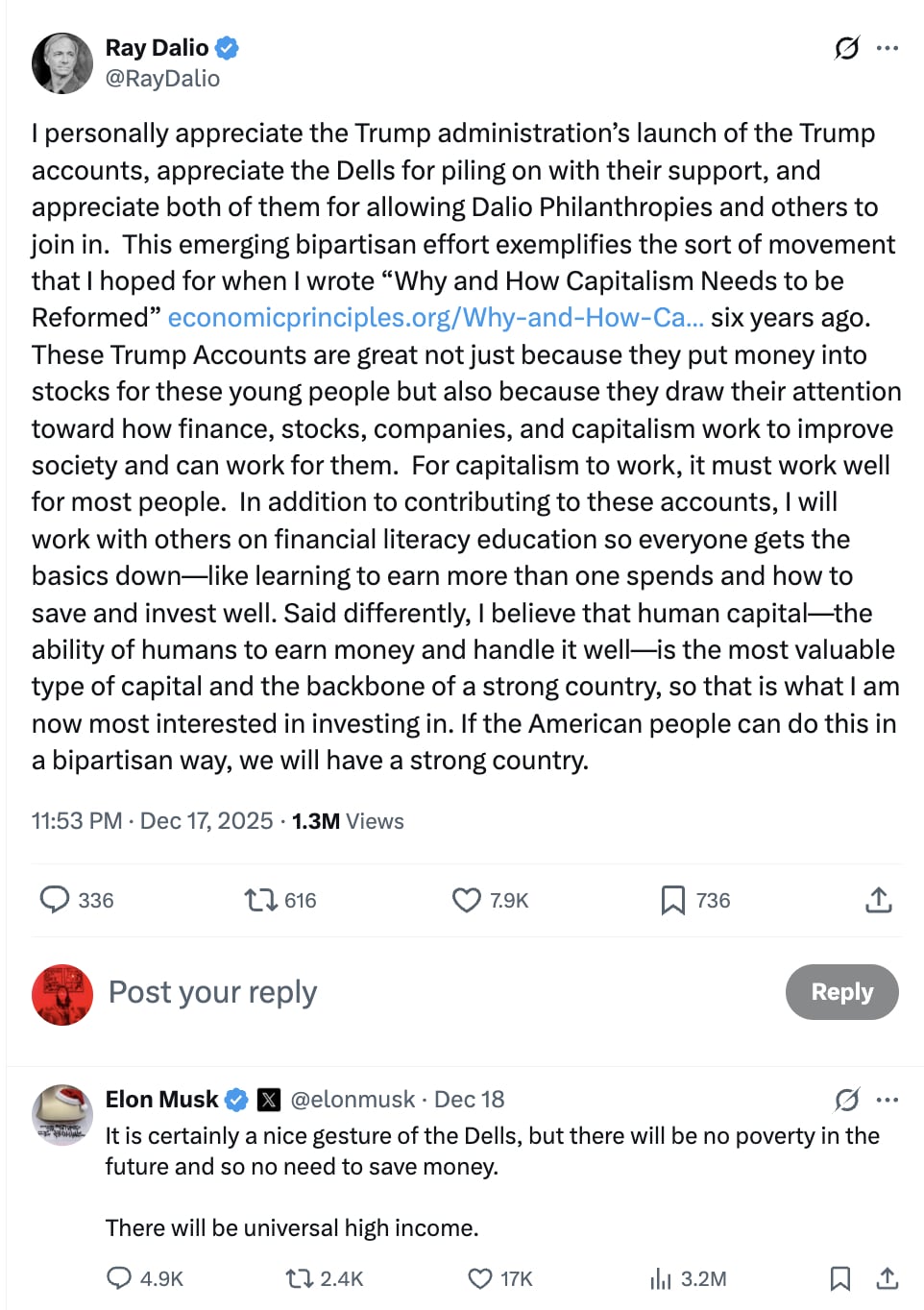This screenshot has width=924, height=1310.
Task: Share Ray Dalio's post via share icon
Action: tap(878, 900)
